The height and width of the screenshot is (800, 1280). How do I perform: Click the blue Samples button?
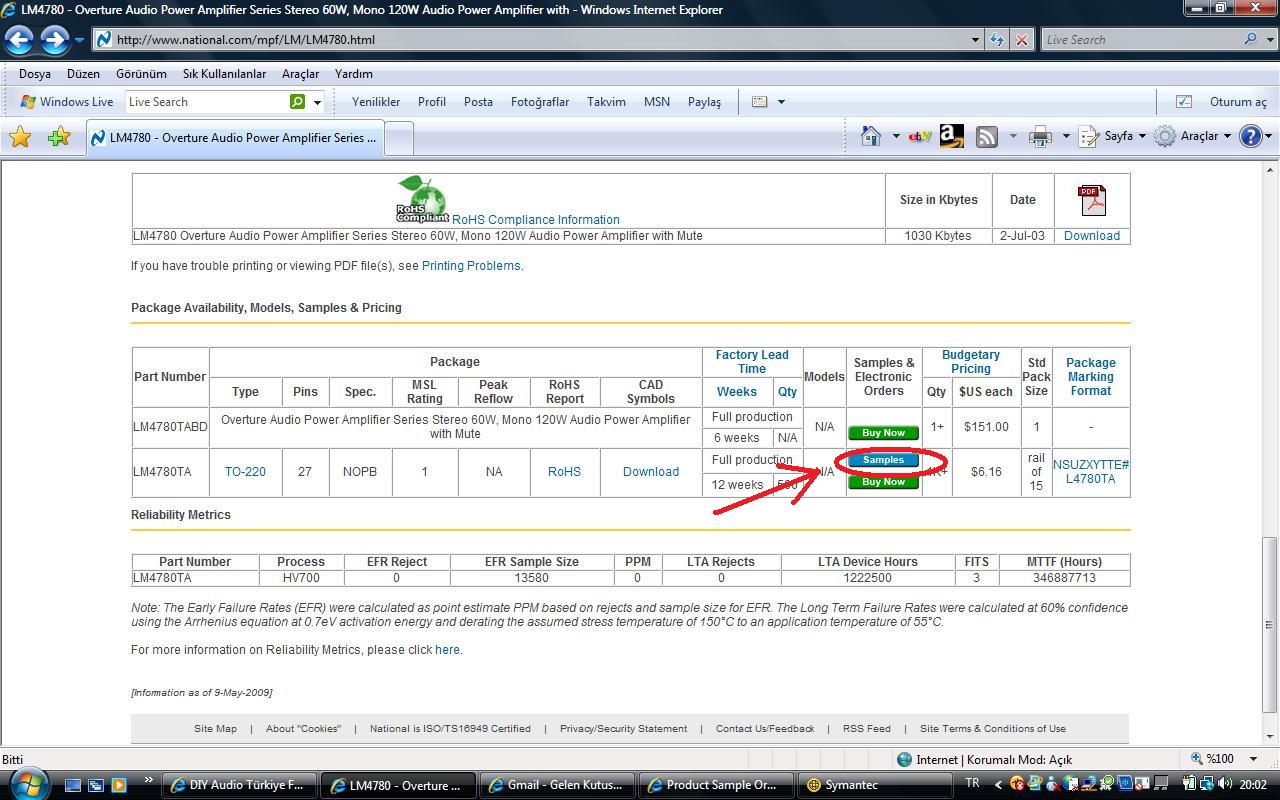(883, 460)
